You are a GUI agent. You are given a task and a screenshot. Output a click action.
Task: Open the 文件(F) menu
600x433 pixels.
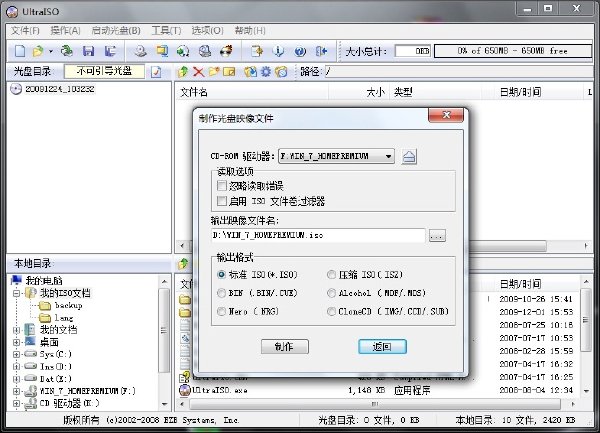[x=25, y=31]
